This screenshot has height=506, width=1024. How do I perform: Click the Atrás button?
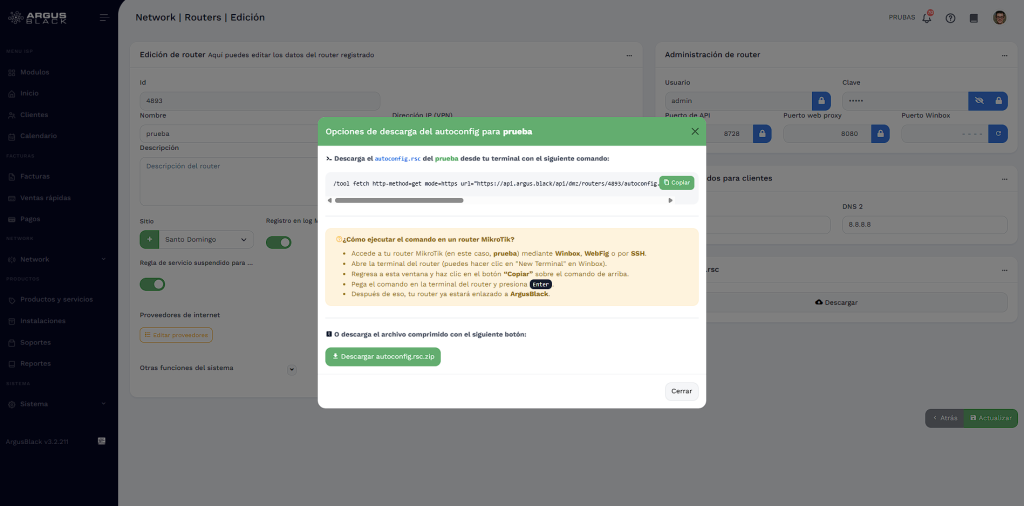(x=945, y=418)
